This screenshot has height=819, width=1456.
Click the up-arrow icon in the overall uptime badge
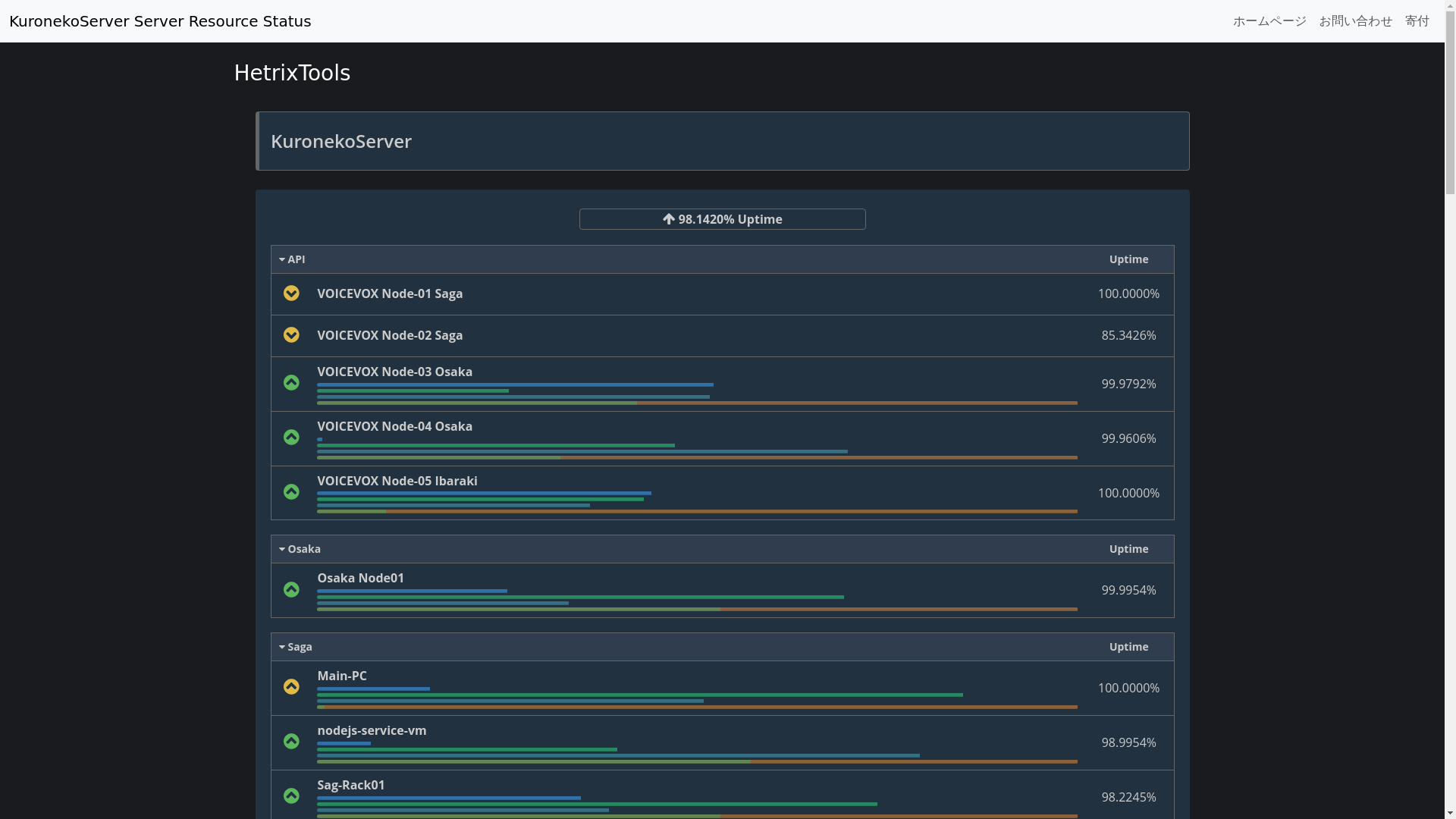[x=669, y=219]
